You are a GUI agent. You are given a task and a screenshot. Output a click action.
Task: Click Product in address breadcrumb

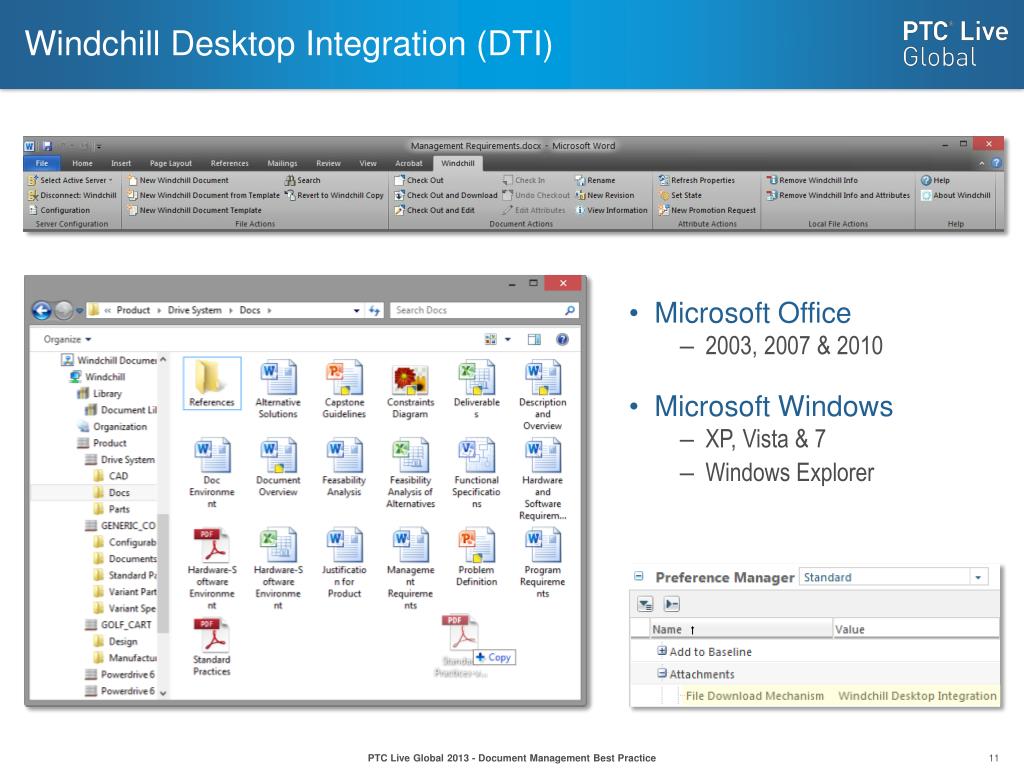[133, 310]
